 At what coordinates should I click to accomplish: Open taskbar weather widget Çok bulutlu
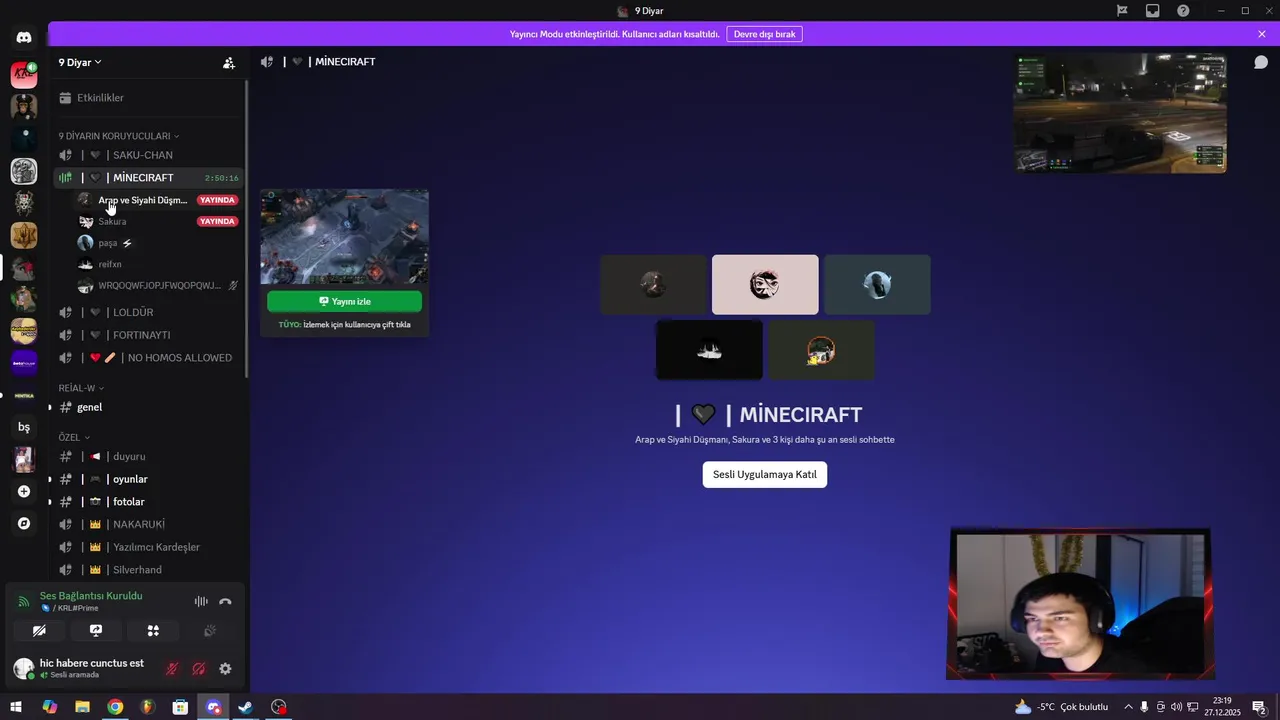coord(1061,707)
